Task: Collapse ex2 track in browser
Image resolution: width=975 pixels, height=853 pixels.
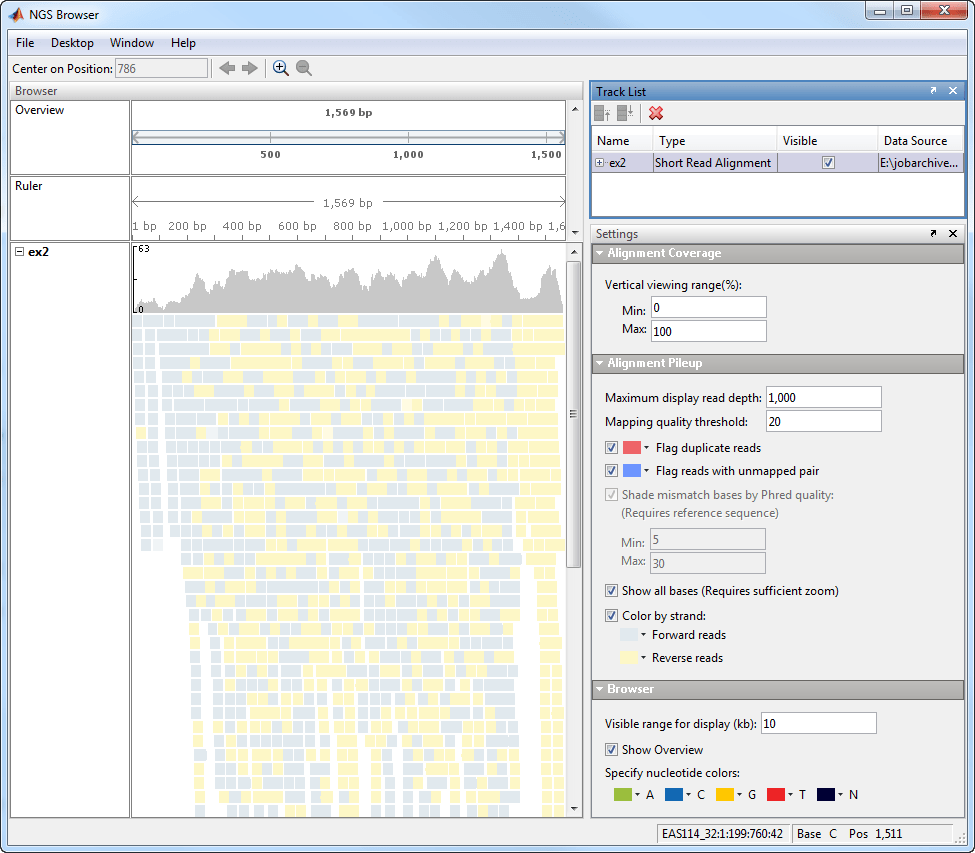Action: (x=19, y=252)
